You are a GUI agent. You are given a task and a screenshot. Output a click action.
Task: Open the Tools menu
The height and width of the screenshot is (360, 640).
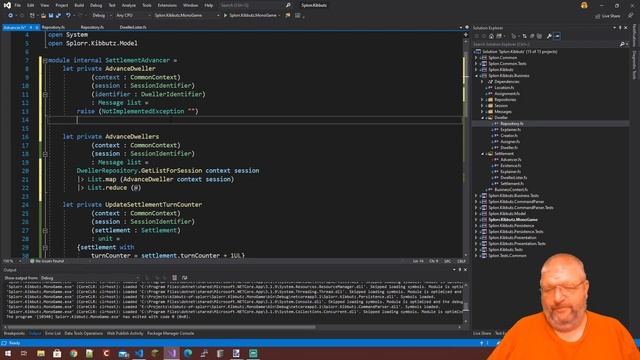[x=147, y=5]
